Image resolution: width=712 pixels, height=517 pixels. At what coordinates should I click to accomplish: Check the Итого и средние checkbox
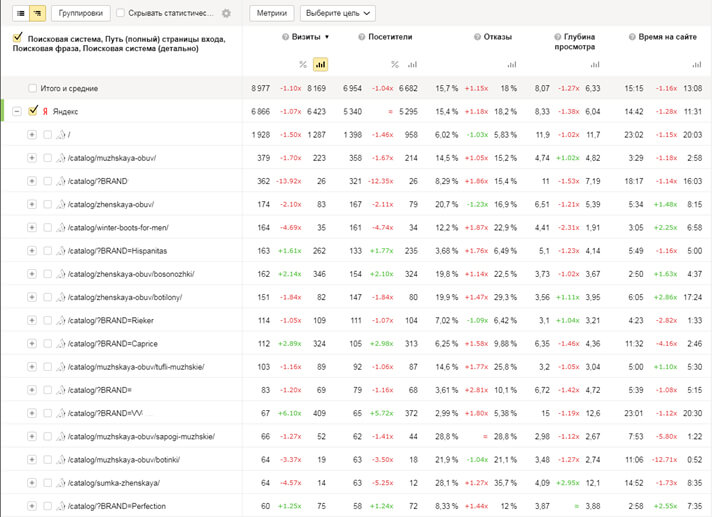coord(32,88)
